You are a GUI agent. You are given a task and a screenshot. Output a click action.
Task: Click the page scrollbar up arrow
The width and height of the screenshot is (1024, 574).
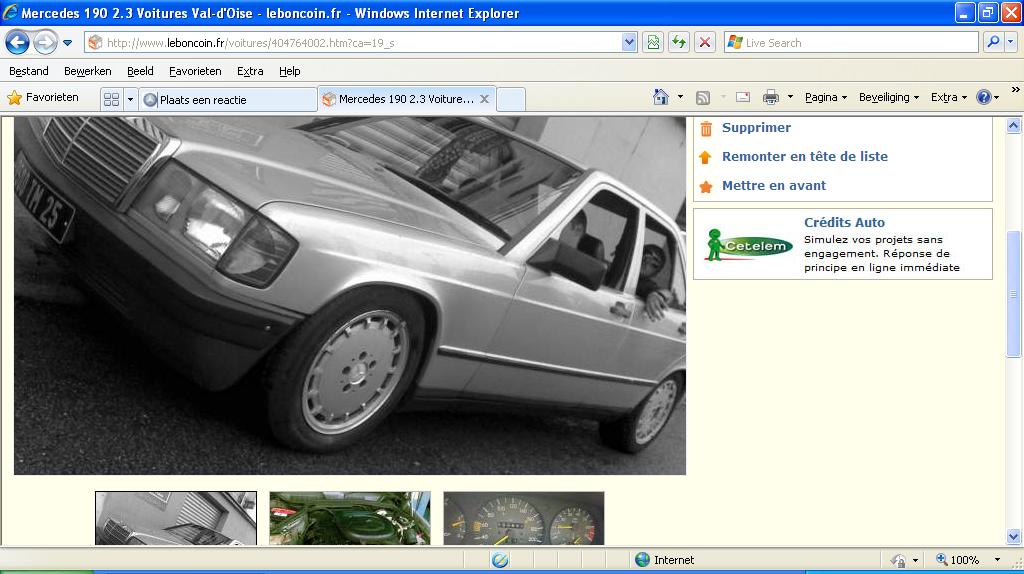tap(1014, 126)
